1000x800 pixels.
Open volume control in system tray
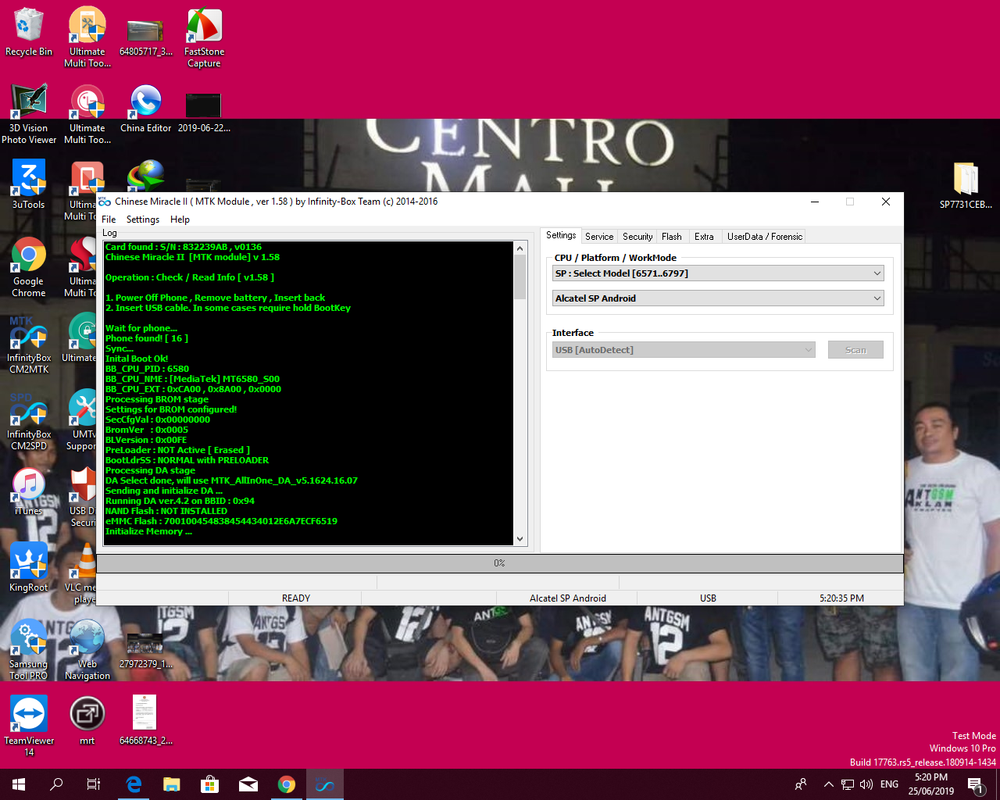click(x=866, y=784)
